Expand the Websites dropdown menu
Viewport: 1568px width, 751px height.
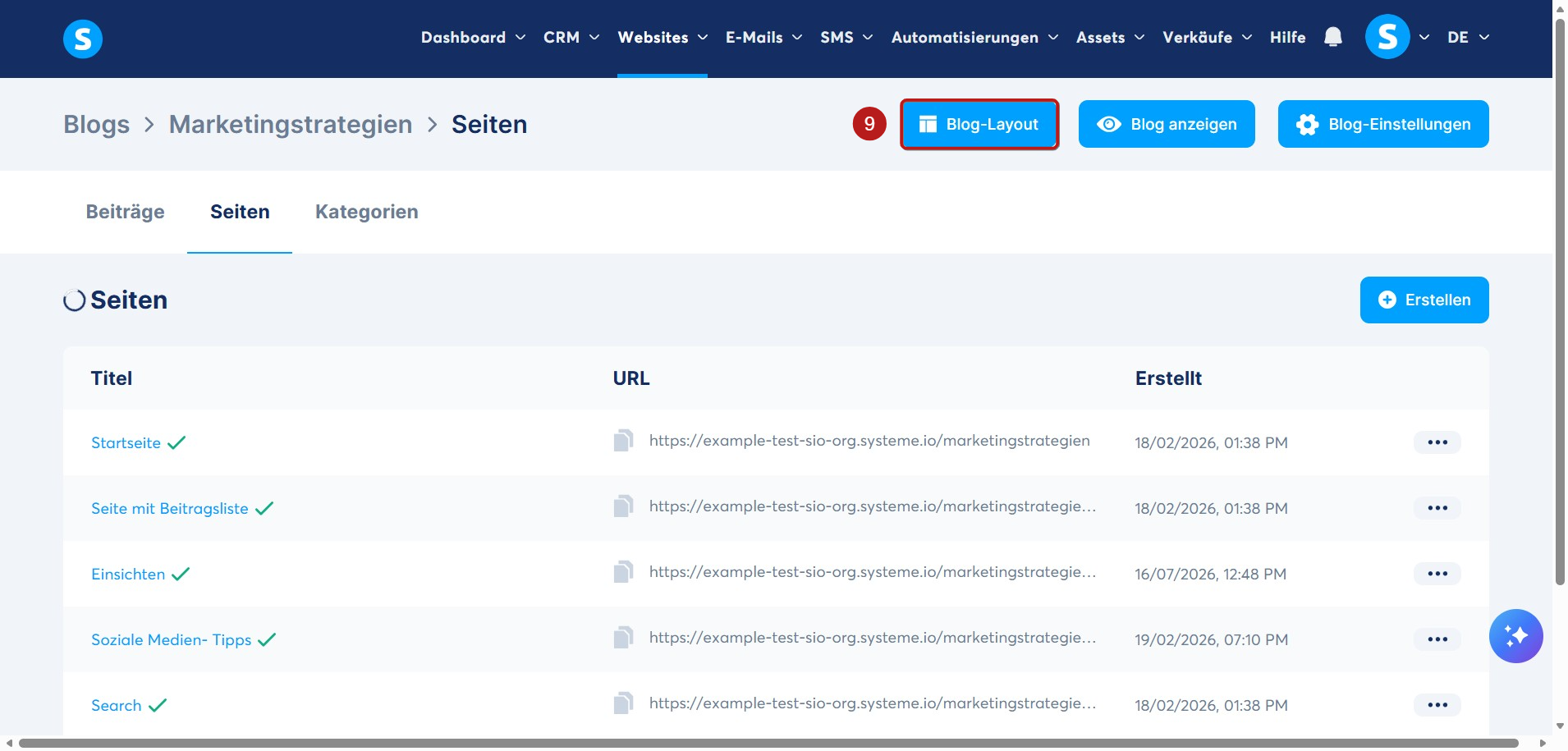tap(663, 38)
